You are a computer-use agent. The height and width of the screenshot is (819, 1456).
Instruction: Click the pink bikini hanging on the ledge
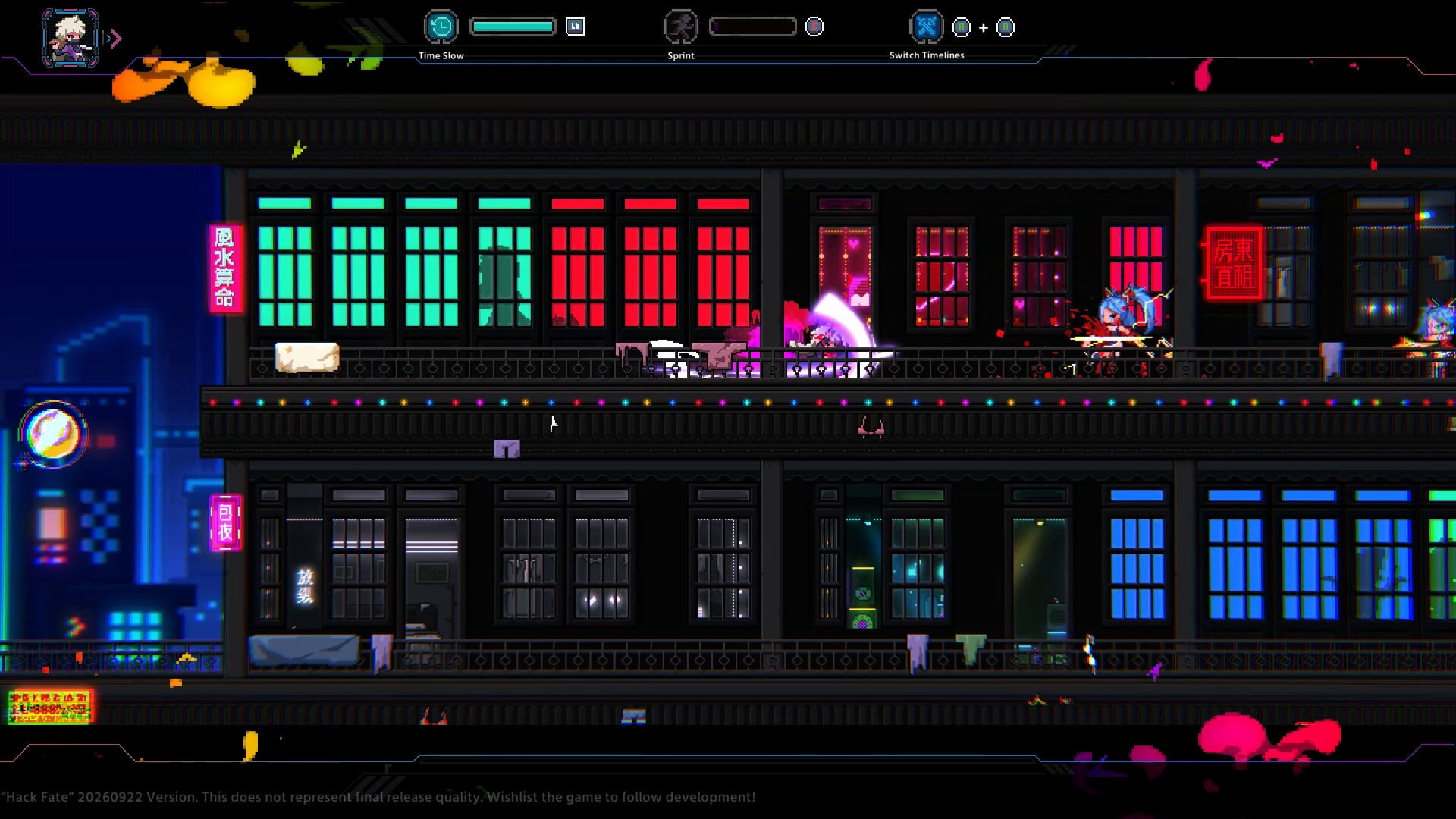pos(871,428)
